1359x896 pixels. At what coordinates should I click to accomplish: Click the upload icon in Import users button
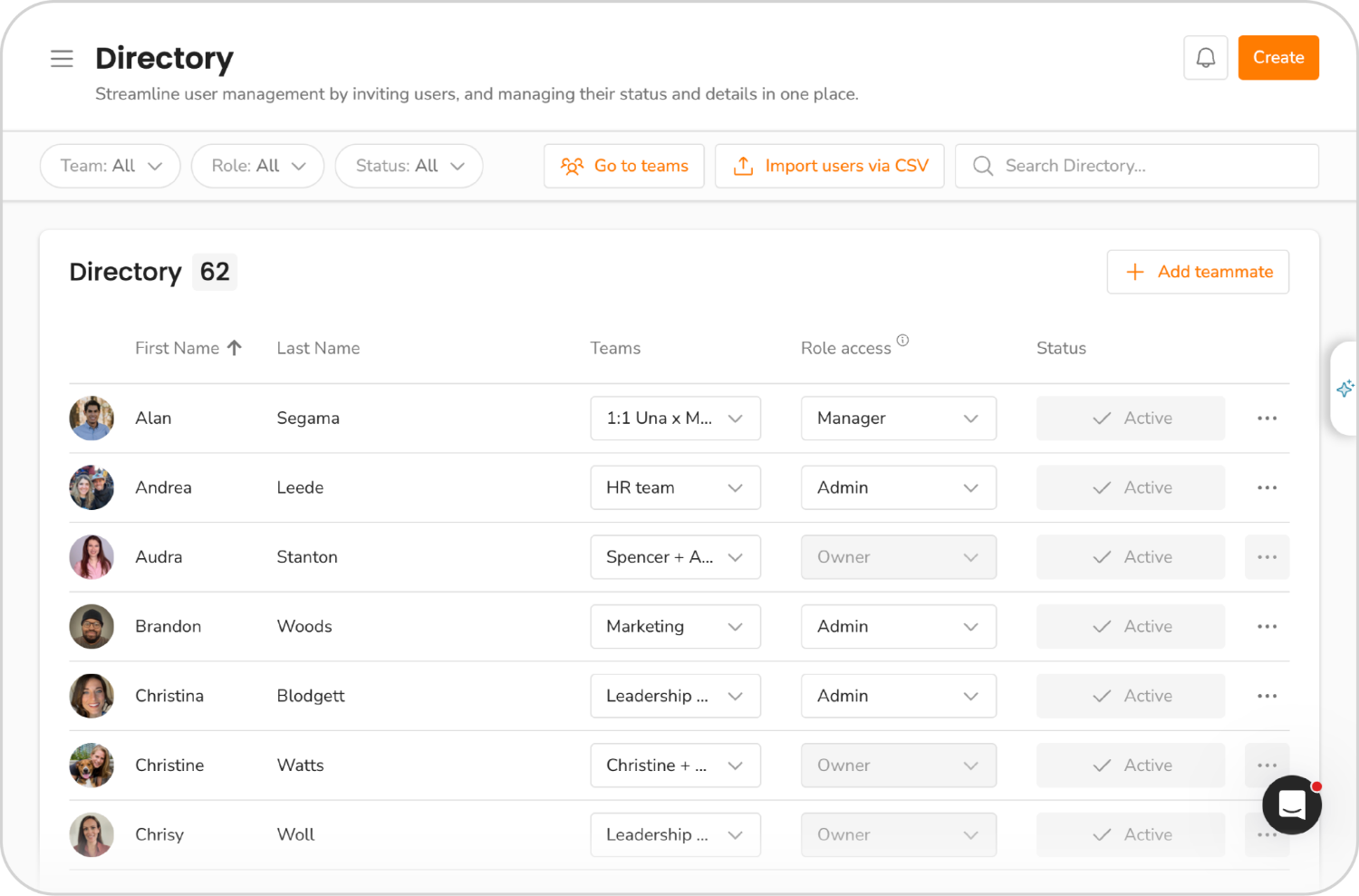(743, 166)
